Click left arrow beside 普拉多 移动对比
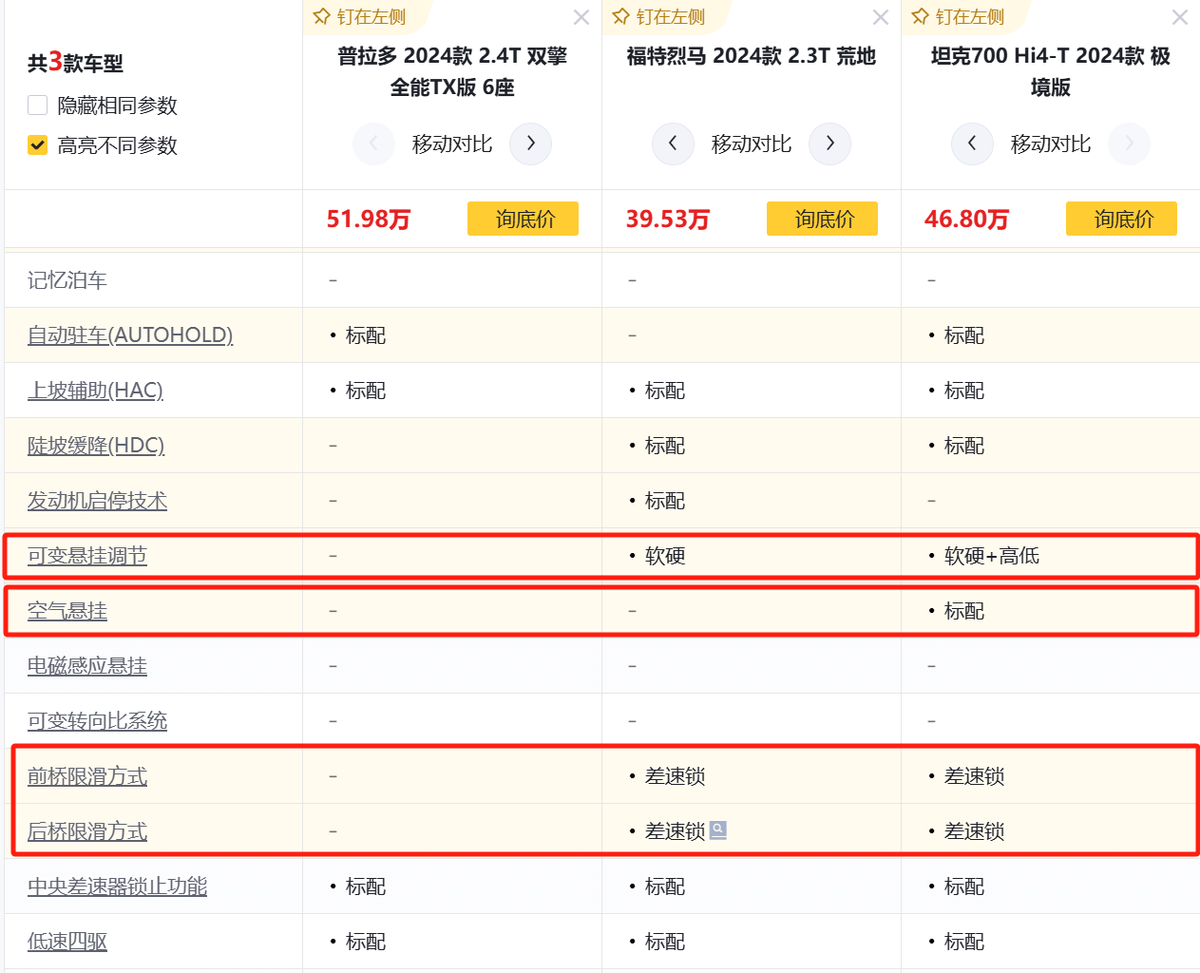Screen dimensions: 1200x973 (374, 143)
